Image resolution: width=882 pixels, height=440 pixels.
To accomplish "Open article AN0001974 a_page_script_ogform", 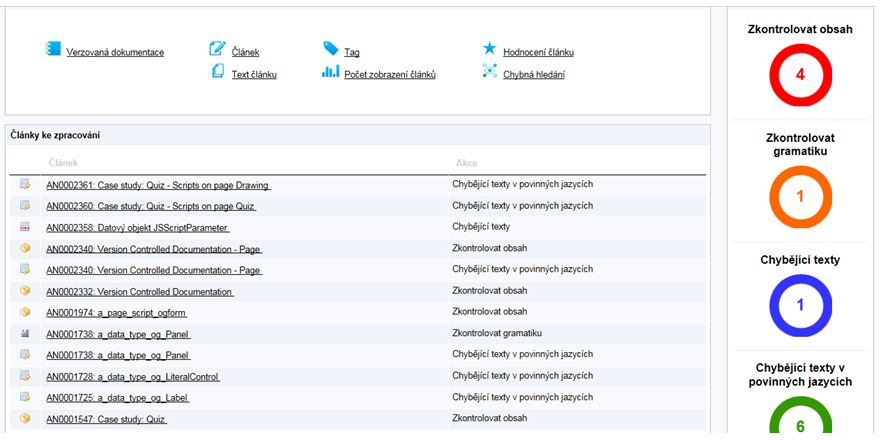I will point(117,312).
